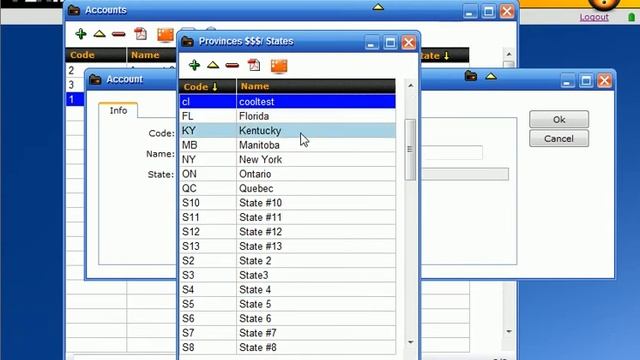Click the Provinces/States vertical scrollbar thumb
640x360 pixels.
click(x=410, y=149)
